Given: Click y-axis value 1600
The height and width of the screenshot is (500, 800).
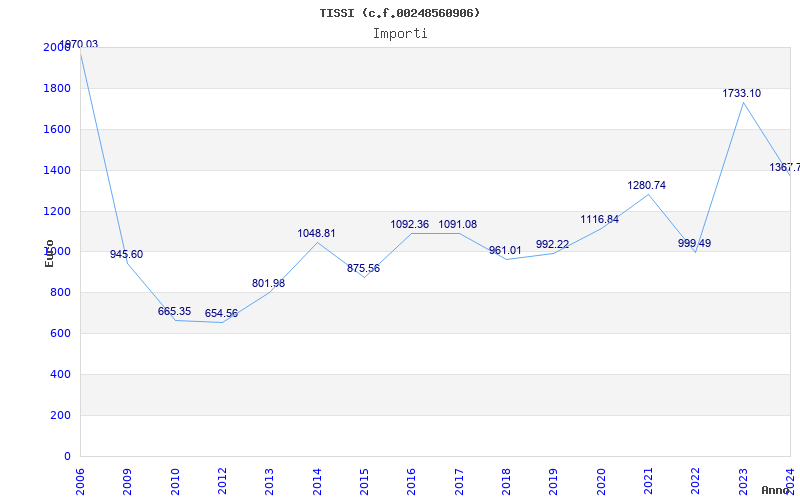Looking at the screenshot, I should (x=57, y=129).
